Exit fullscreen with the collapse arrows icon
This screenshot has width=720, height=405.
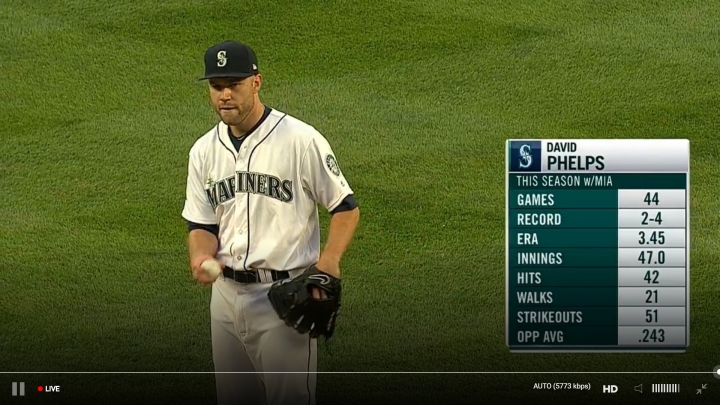701,389
